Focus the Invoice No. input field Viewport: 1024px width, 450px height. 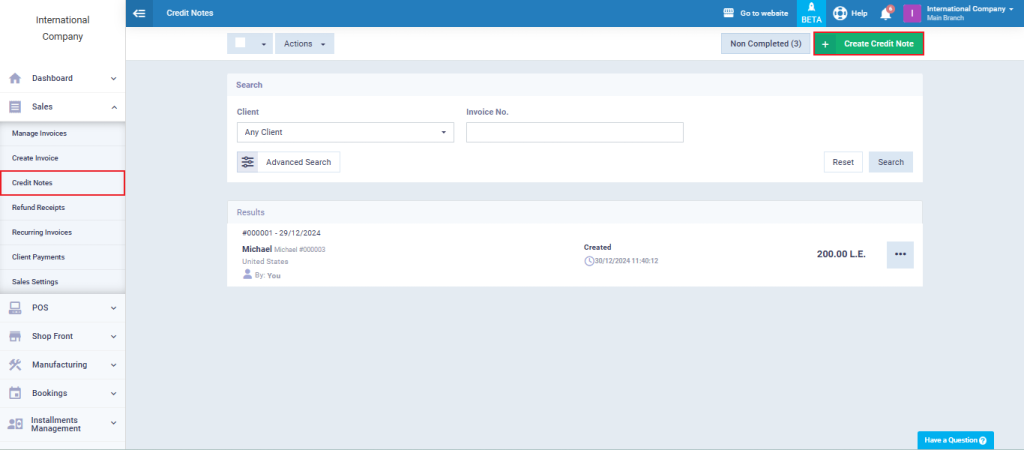pos(575,132)
